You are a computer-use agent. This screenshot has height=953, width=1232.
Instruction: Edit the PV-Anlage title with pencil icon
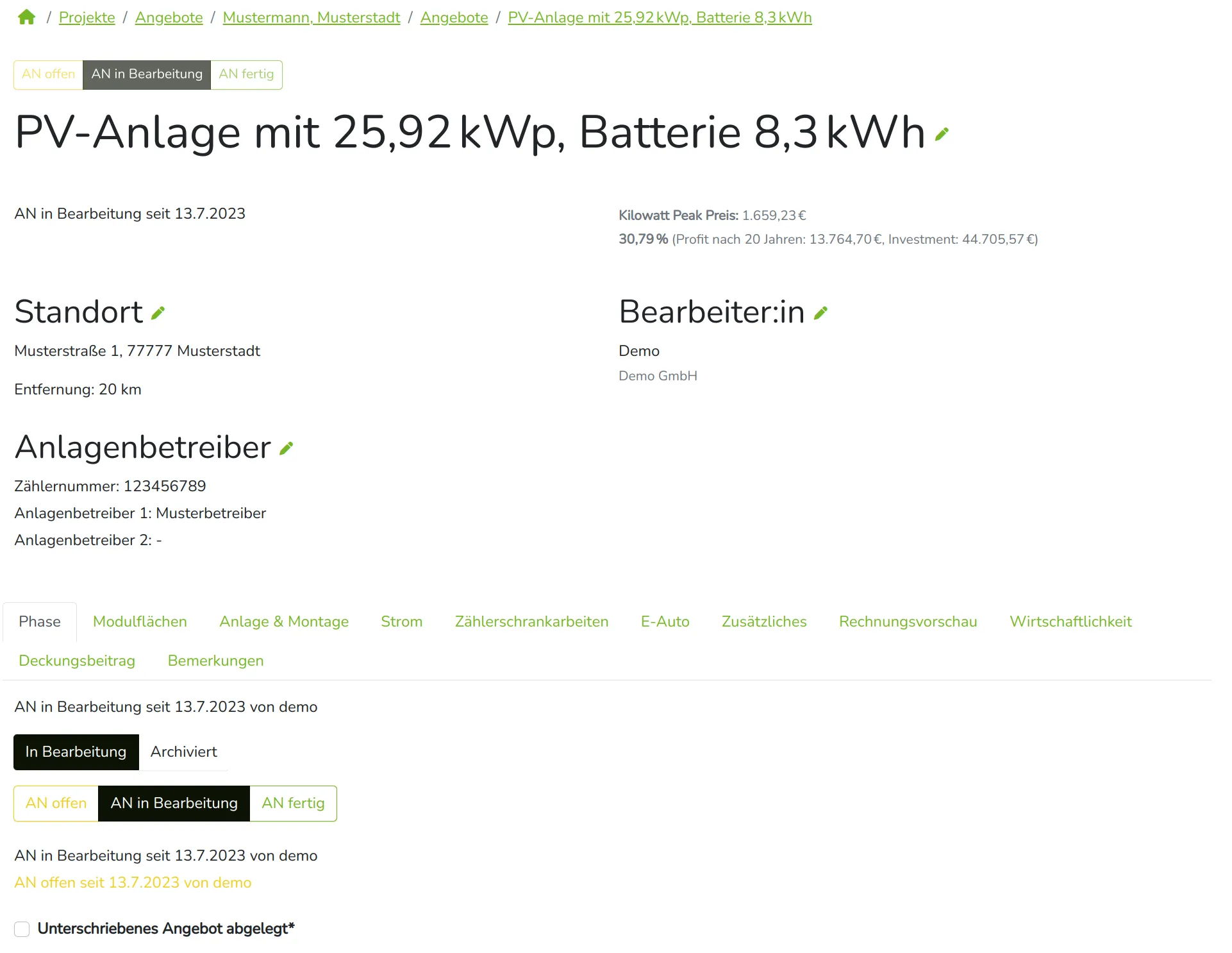(942, 134)
